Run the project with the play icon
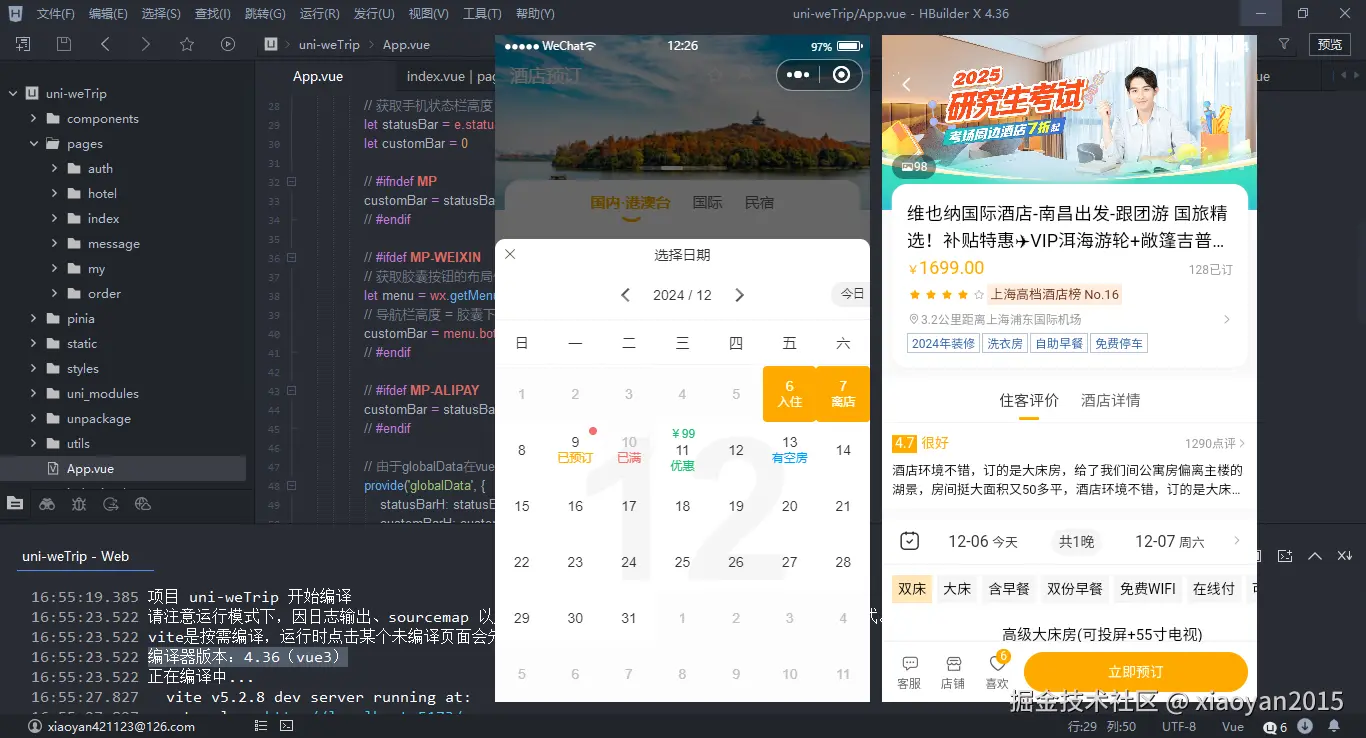The image size is (1366, 738). click(x=228, y=44)
